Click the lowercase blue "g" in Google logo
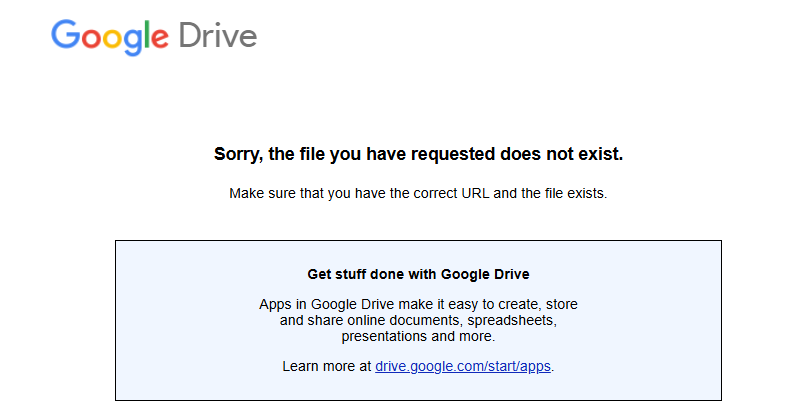795x412 pixels. pyautogui.click(x=133, y=41)
